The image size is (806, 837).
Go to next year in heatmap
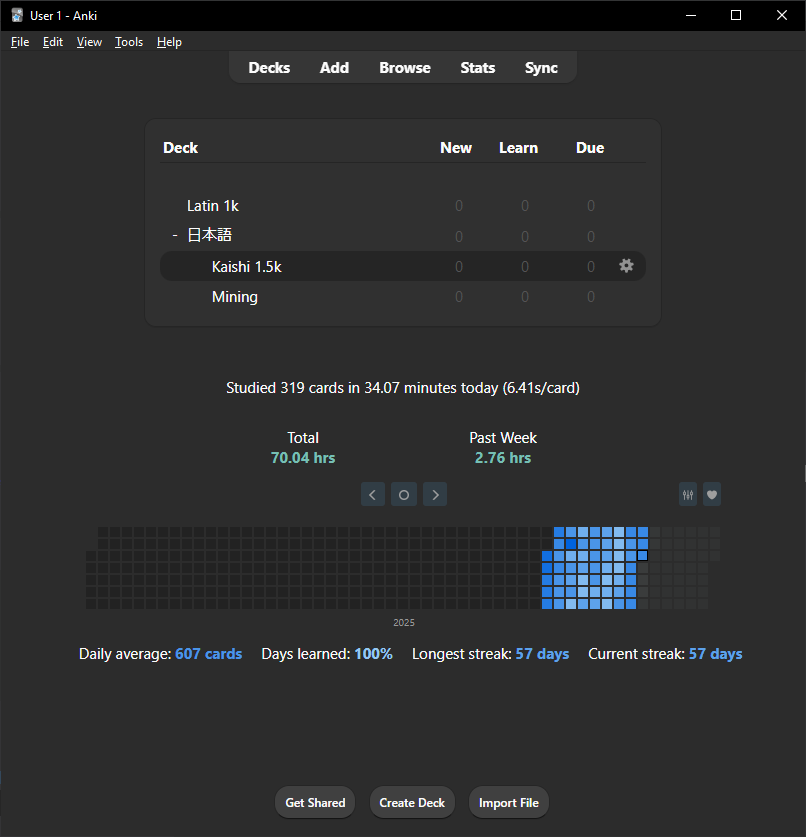pos(435,494)
